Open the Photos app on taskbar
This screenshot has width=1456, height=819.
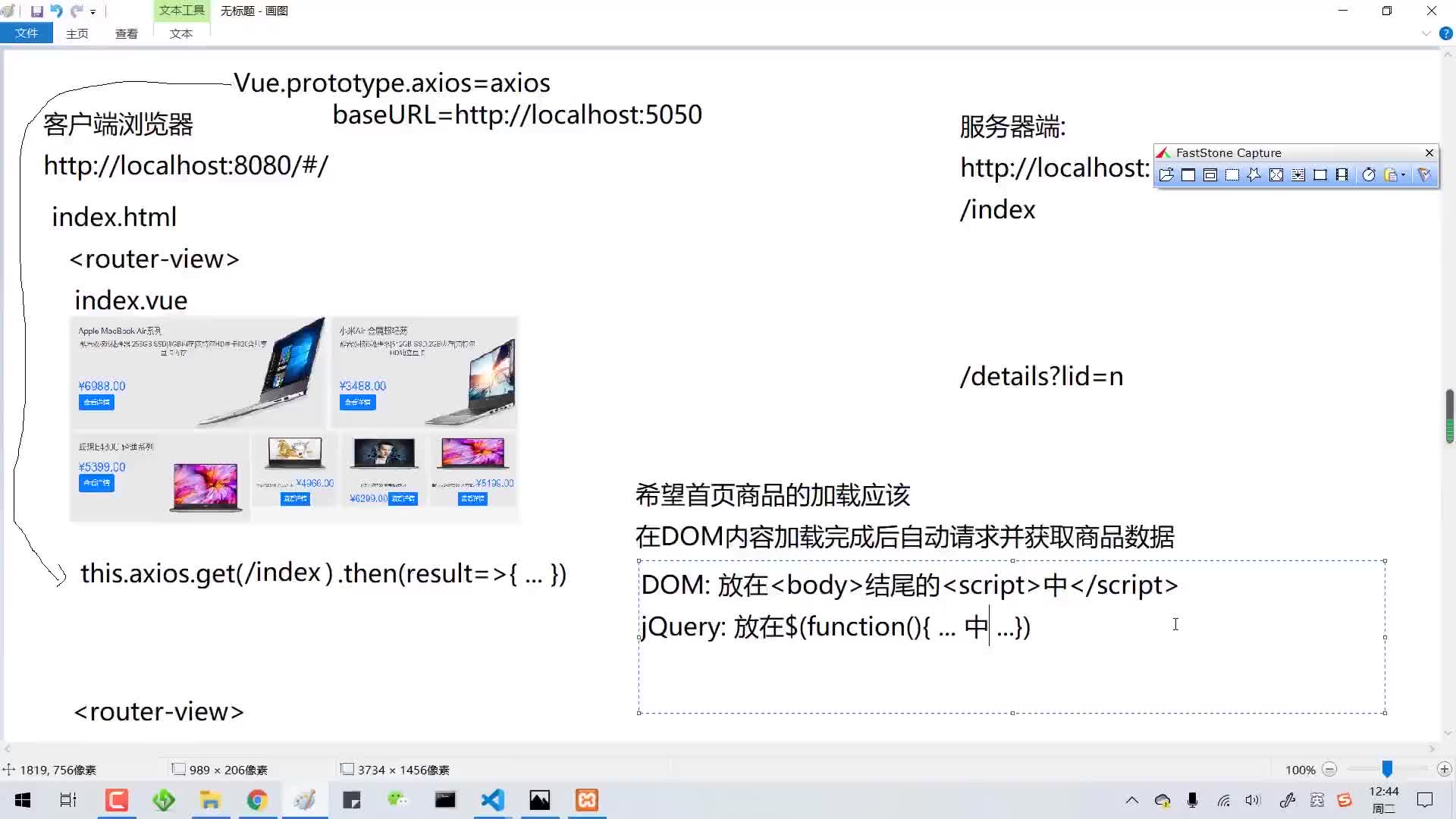[x=540, y=800]
